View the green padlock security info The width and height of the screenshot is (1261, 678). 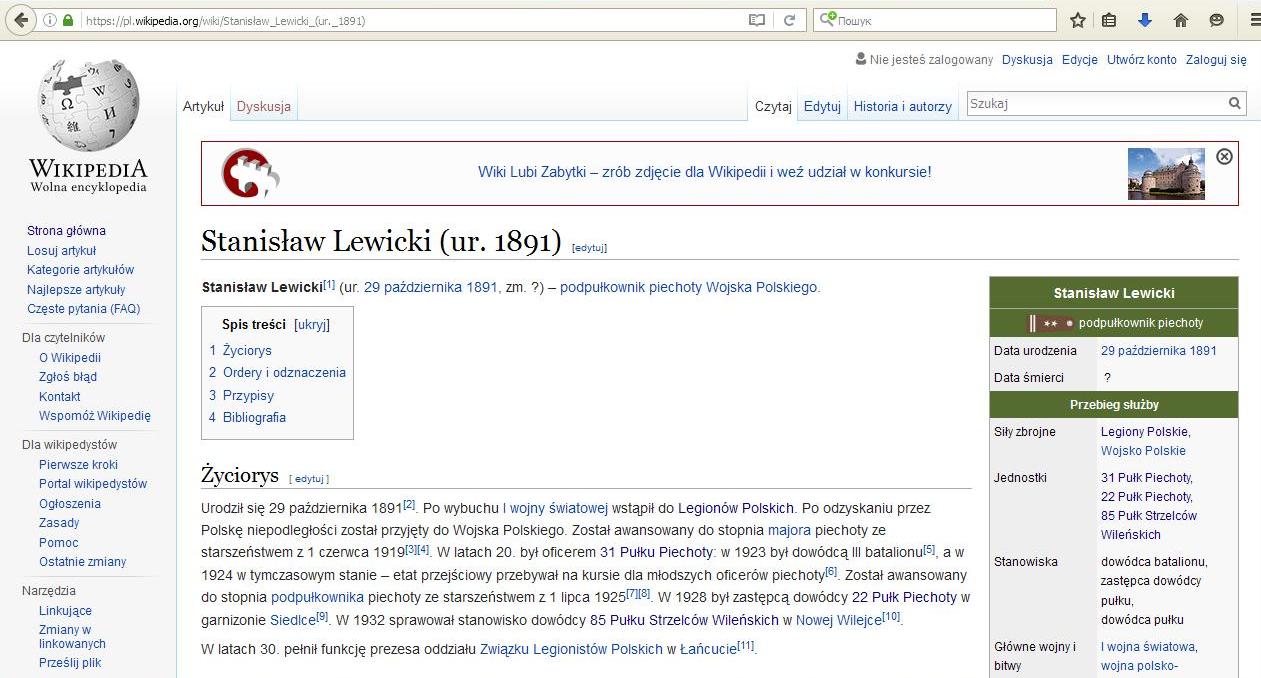point(68,20)
